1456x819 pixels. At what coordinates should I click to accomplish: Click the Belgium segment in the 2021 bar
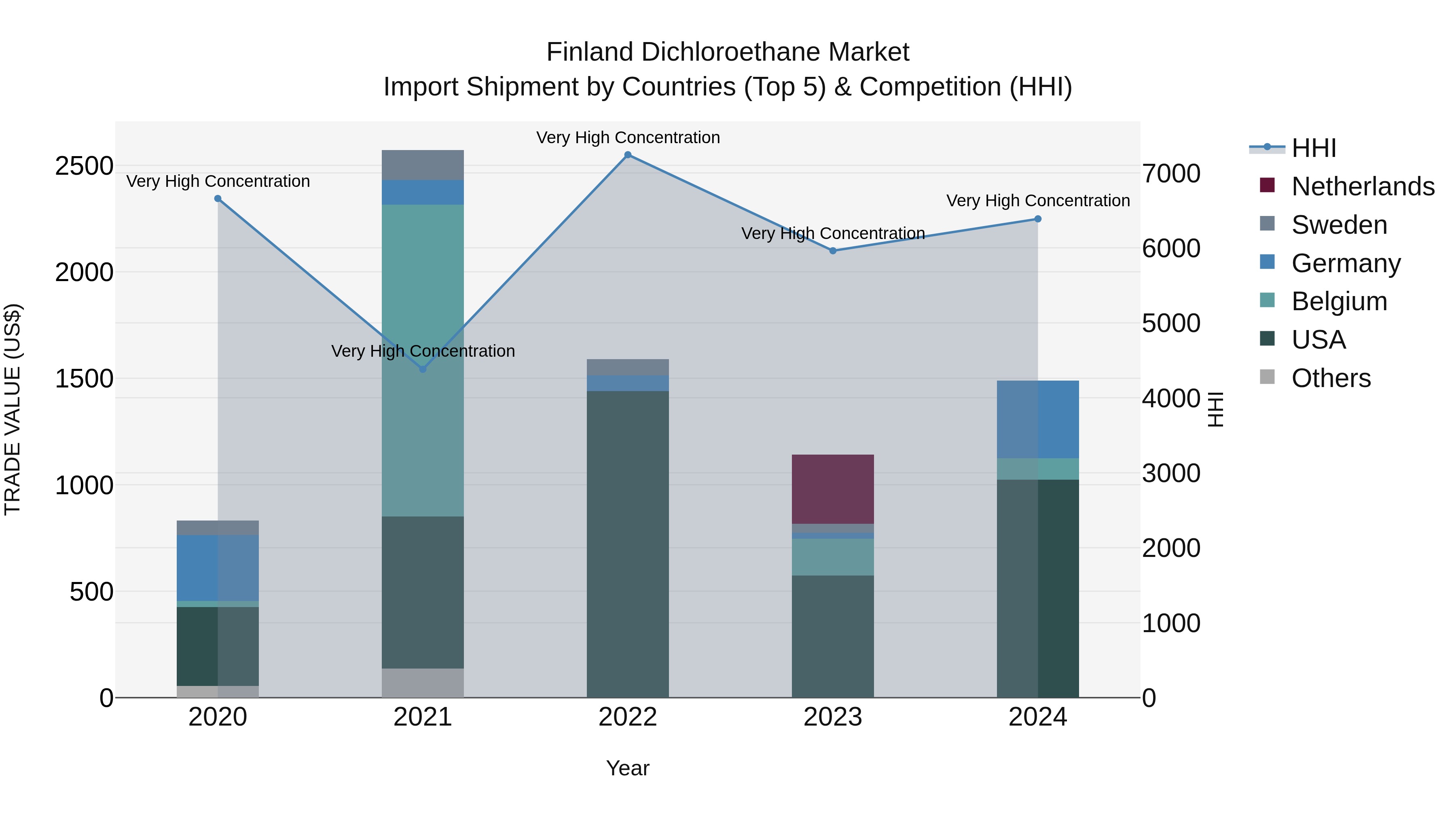(423, 360)
